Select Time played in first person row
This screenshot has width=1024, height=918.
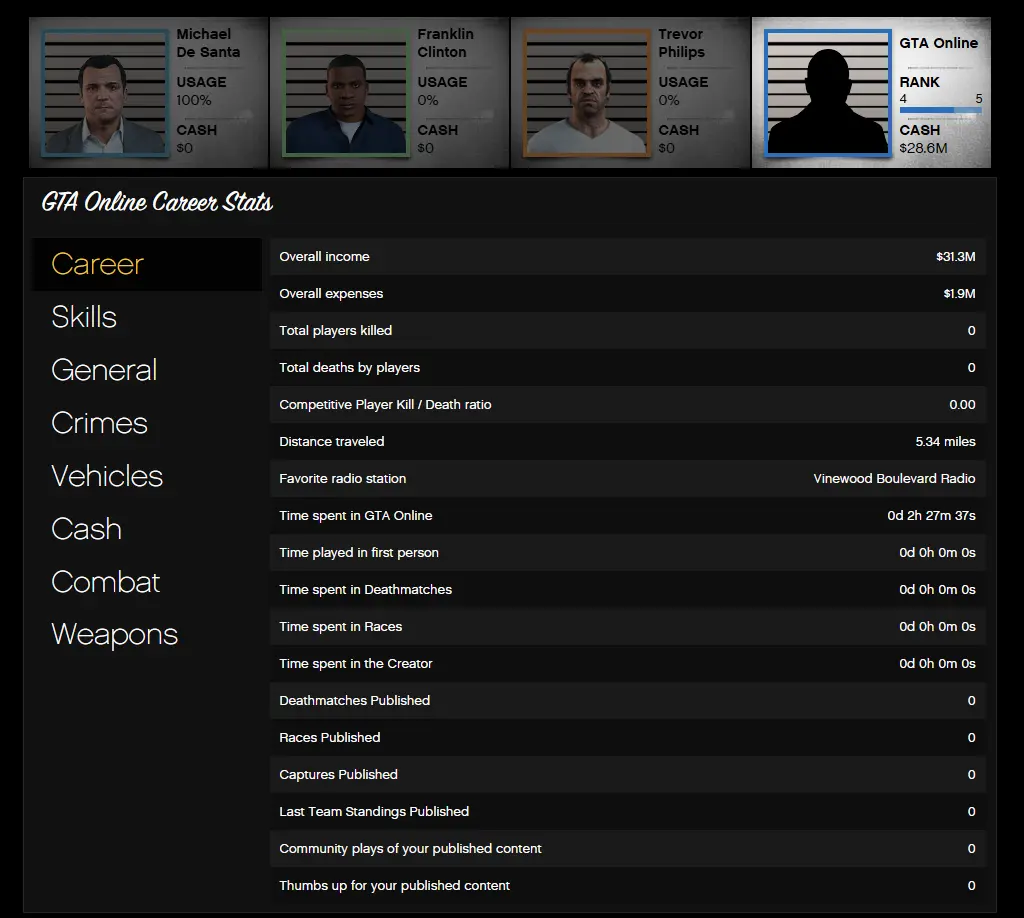[628, 552]
